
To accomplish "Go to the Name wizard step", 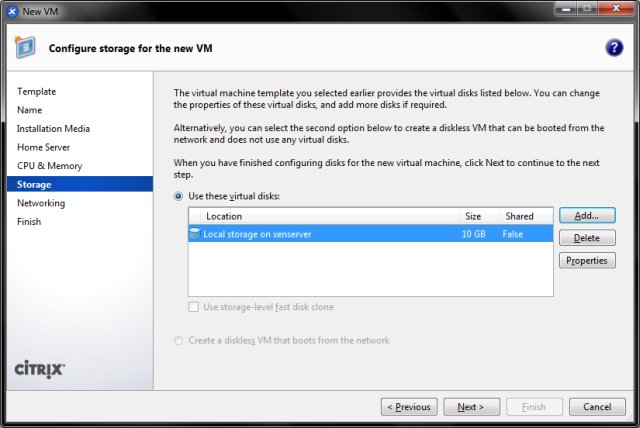I will [29, 110].
